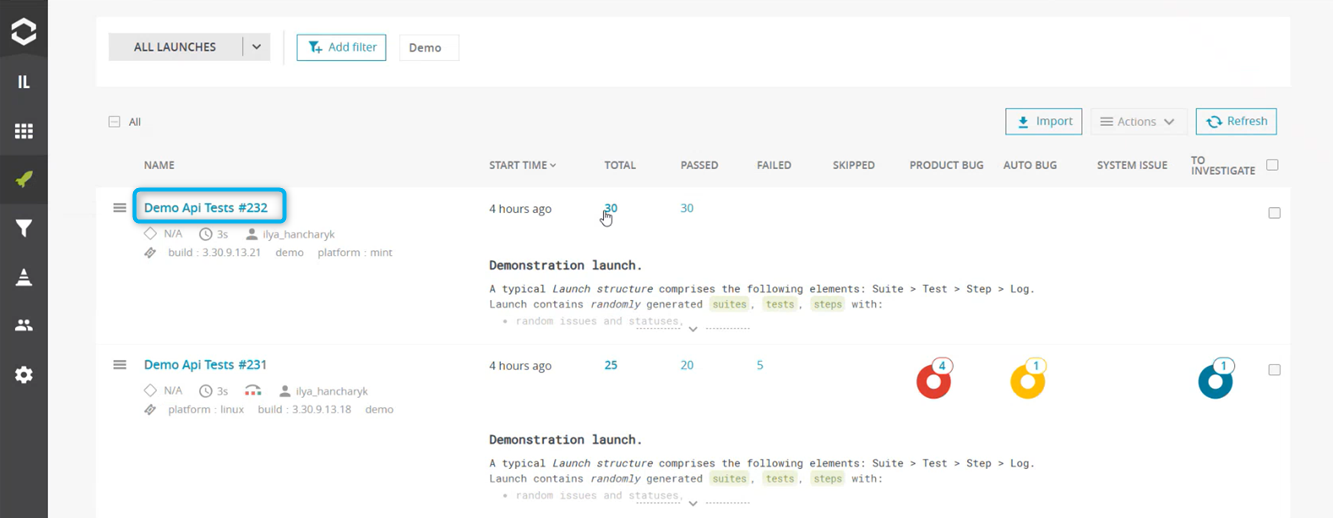The image size is (1333, 518).
Task: Click the PASSED column header
Action: [x=699, y=165]
